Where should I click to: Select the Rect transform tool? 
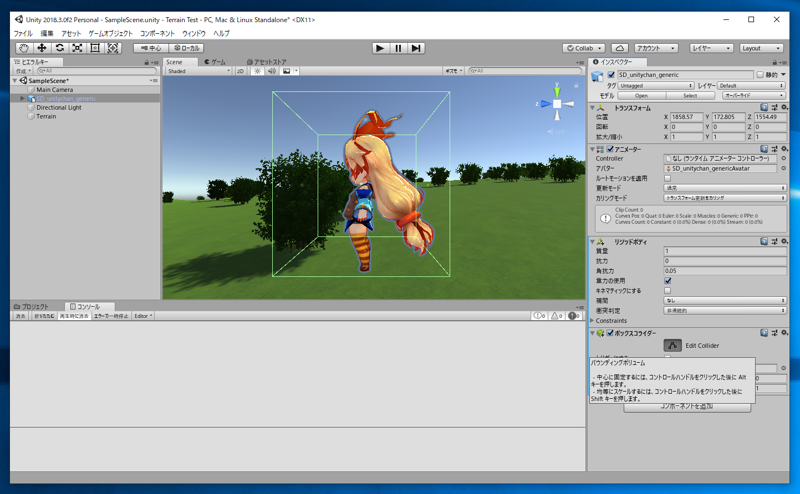[95, 48]
